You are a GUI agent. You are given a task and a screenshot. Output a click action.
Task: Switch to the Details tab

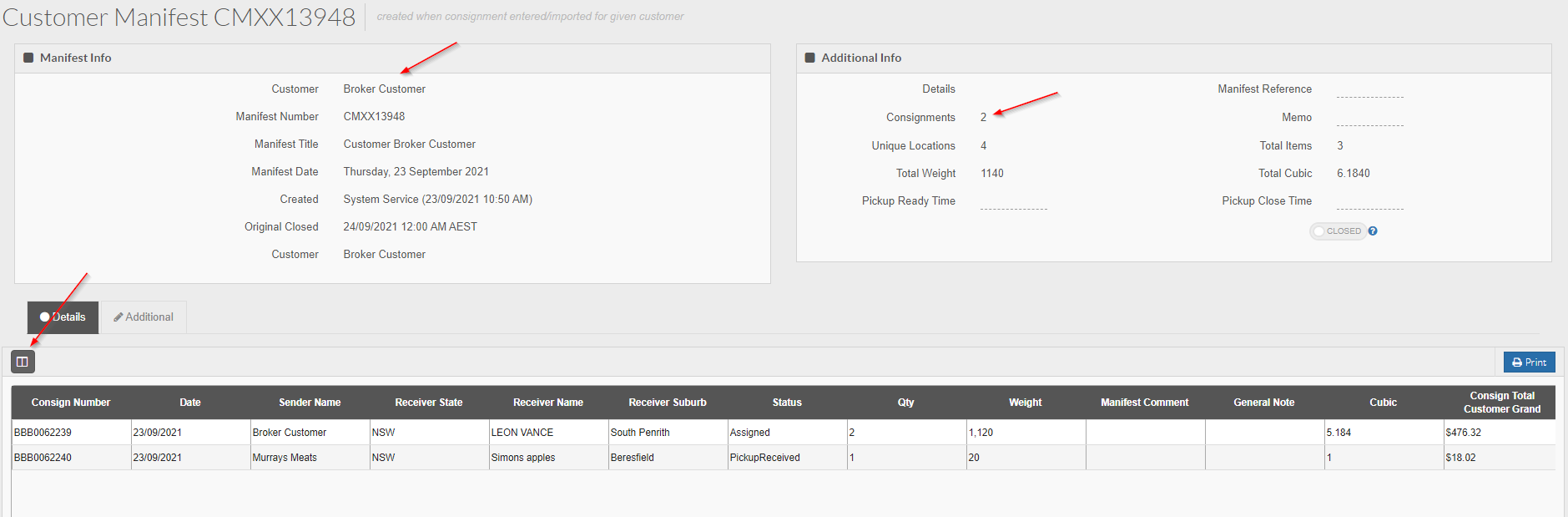coord(63,317)
